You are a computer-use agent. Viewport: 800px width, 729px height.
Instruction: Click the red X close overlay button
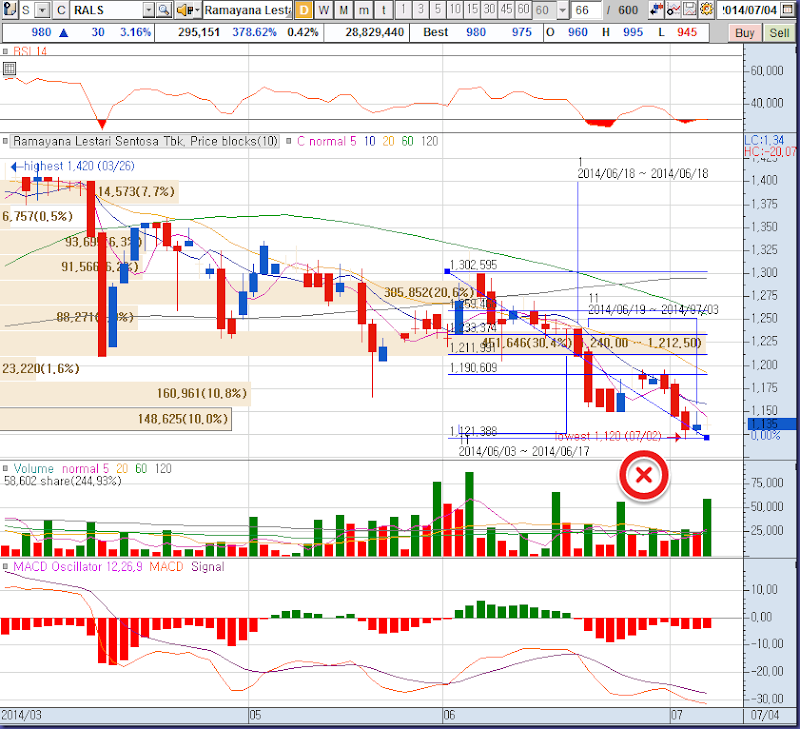coord(644,475)
